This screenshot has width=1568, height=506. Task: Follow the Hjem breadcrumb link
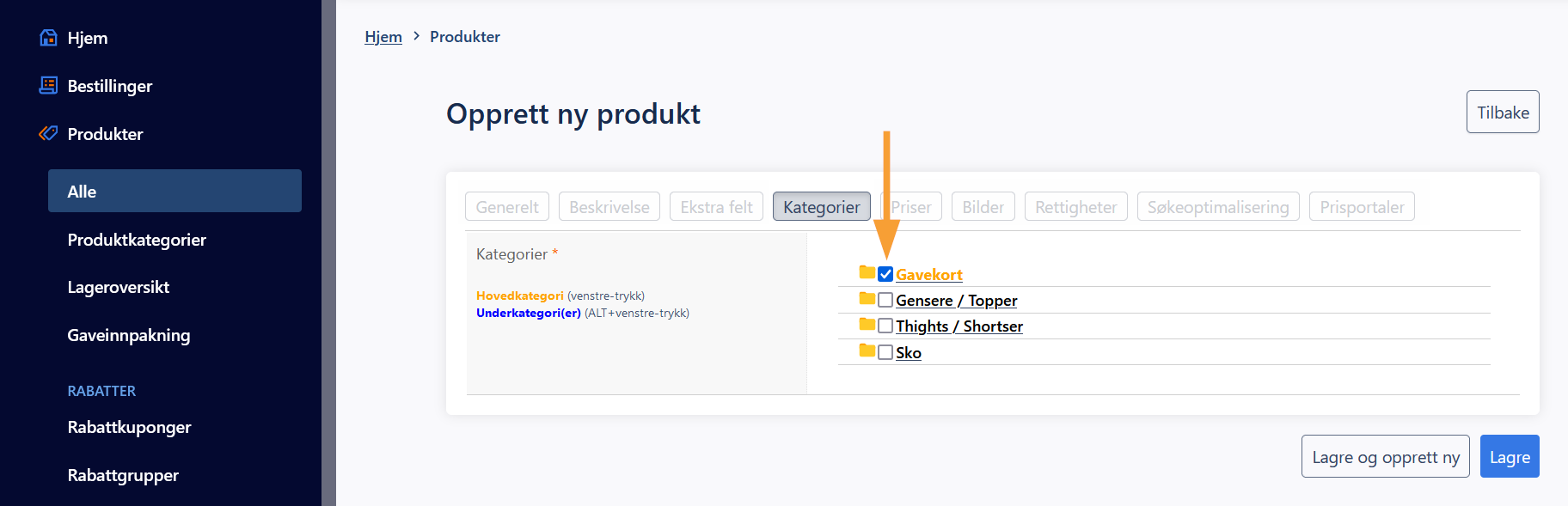(383, 37)
